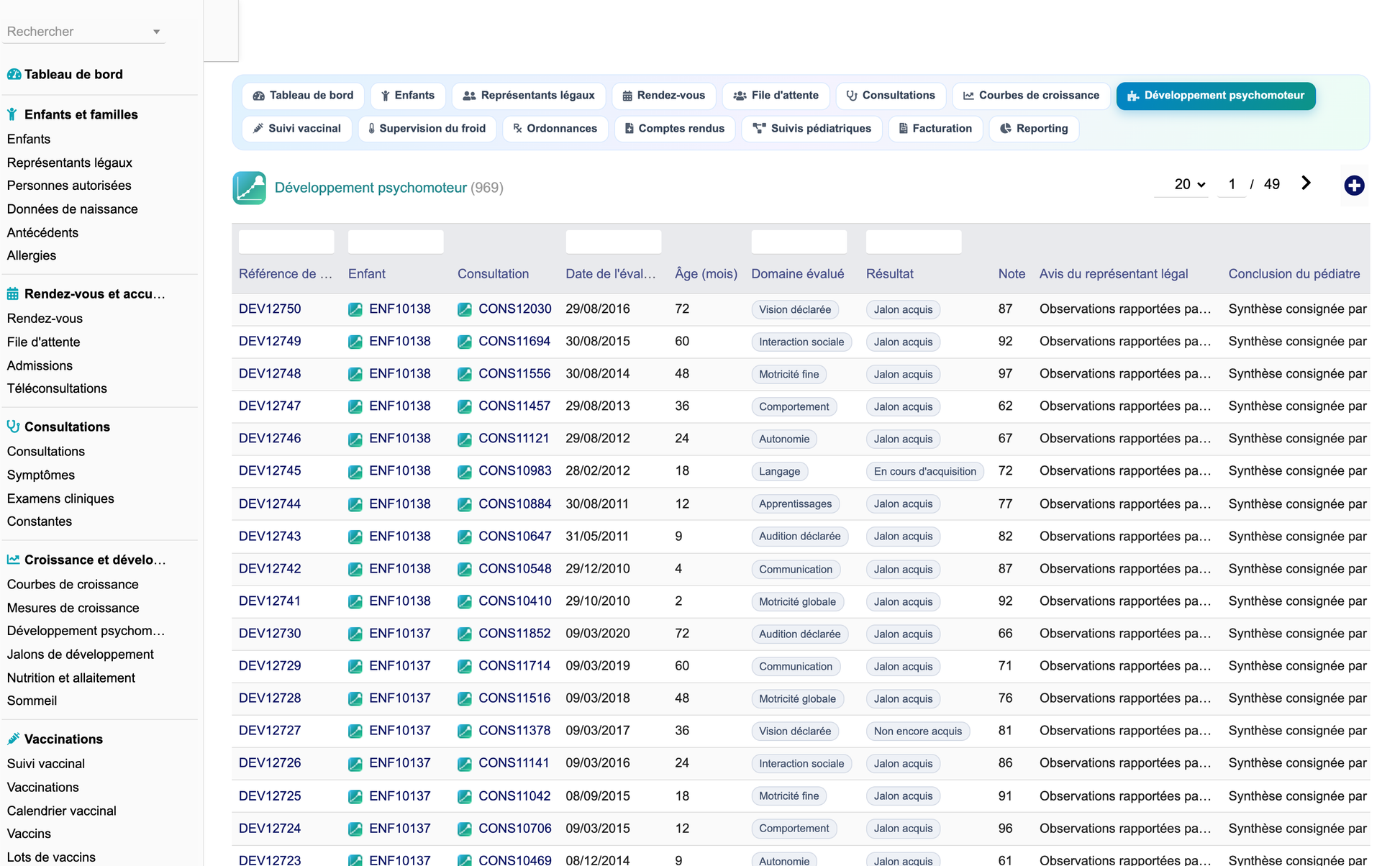
Task: Open the Tableau de bord tab
Action: tap(303, 96)
